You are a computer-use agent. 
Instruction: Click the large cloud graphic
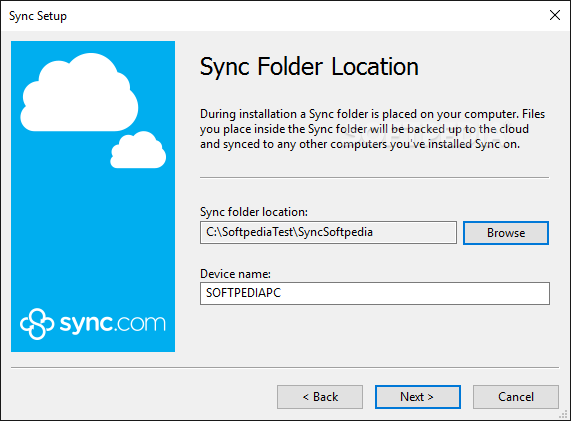click(79, 92)
